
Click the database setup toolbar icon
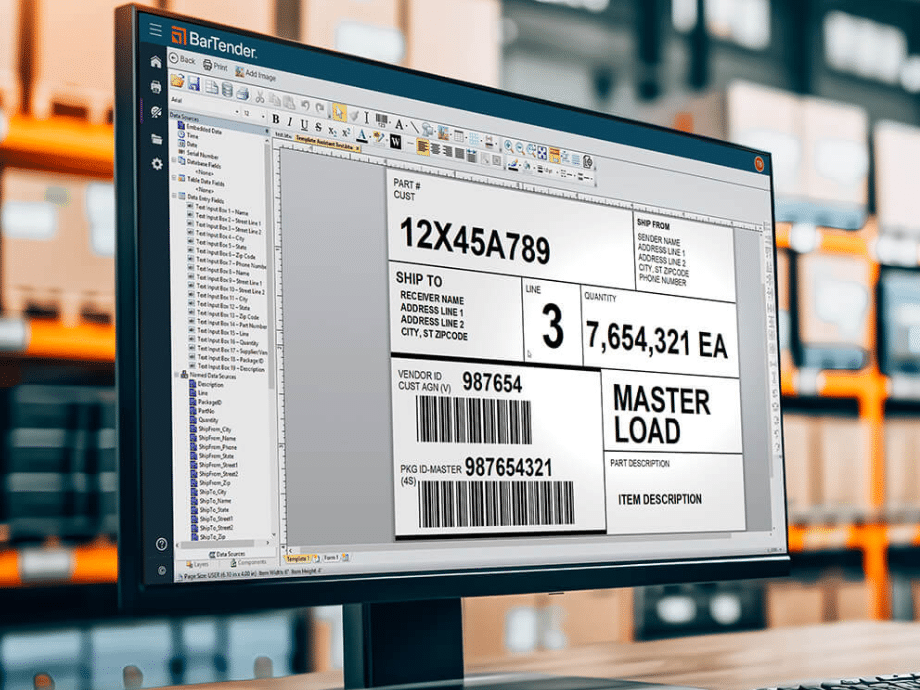point(227,89)
